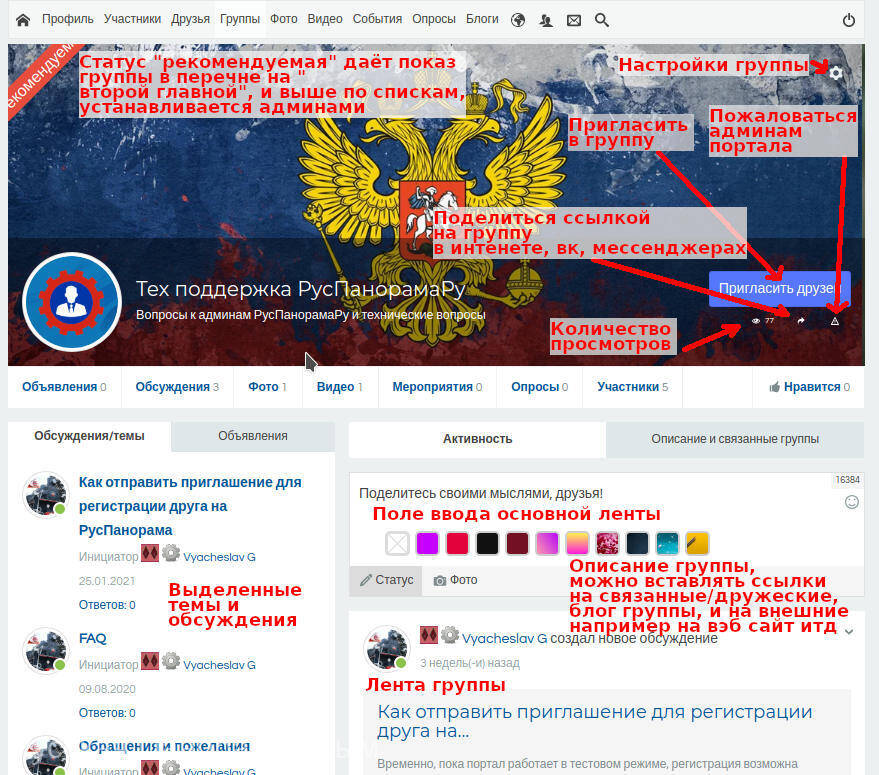879x775 pixels.
Task: Go to the home page icon
Action: click(23, 20)
